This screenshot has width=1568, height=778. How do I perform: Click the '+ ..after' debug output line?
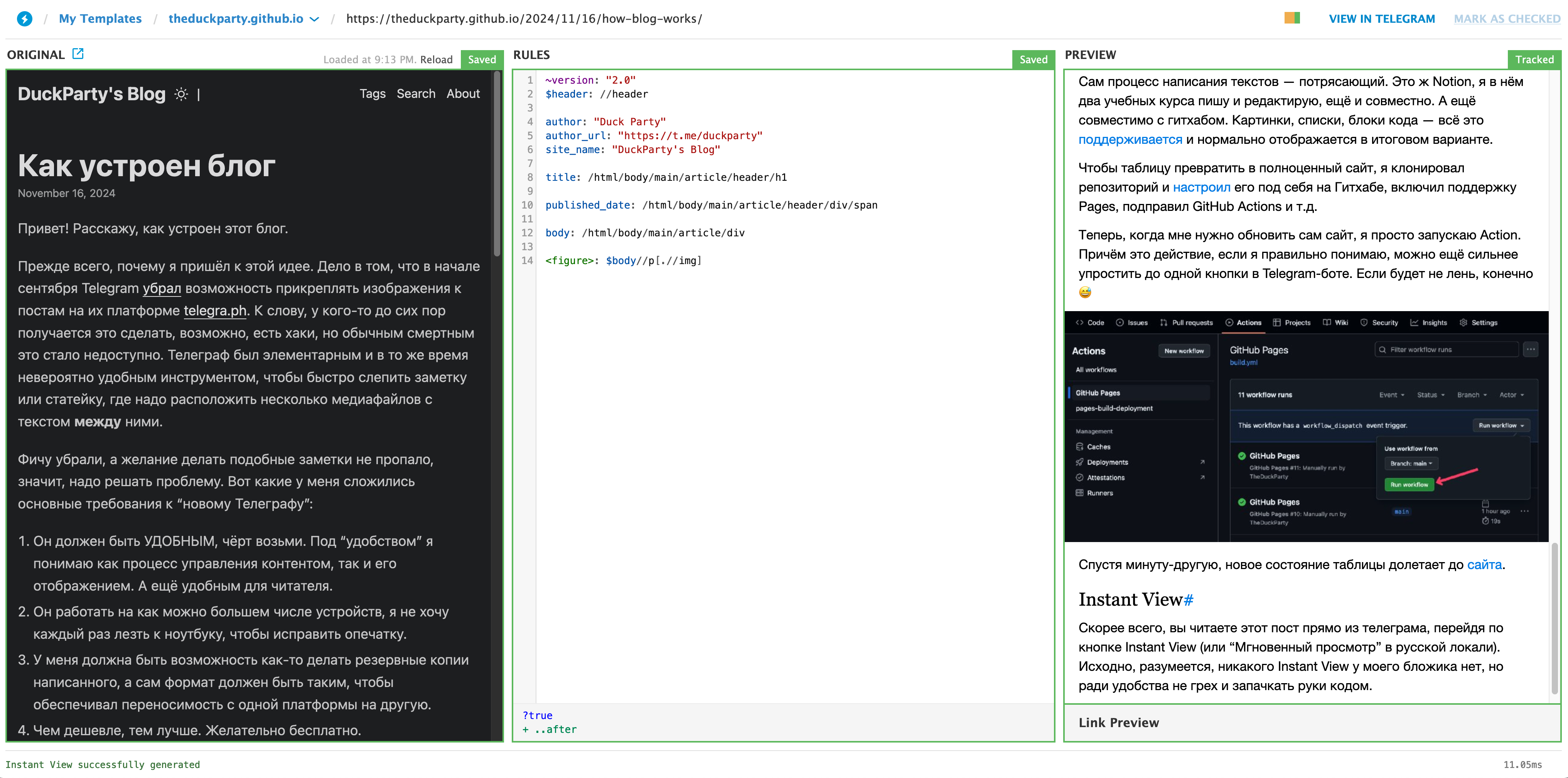point(549,729)
